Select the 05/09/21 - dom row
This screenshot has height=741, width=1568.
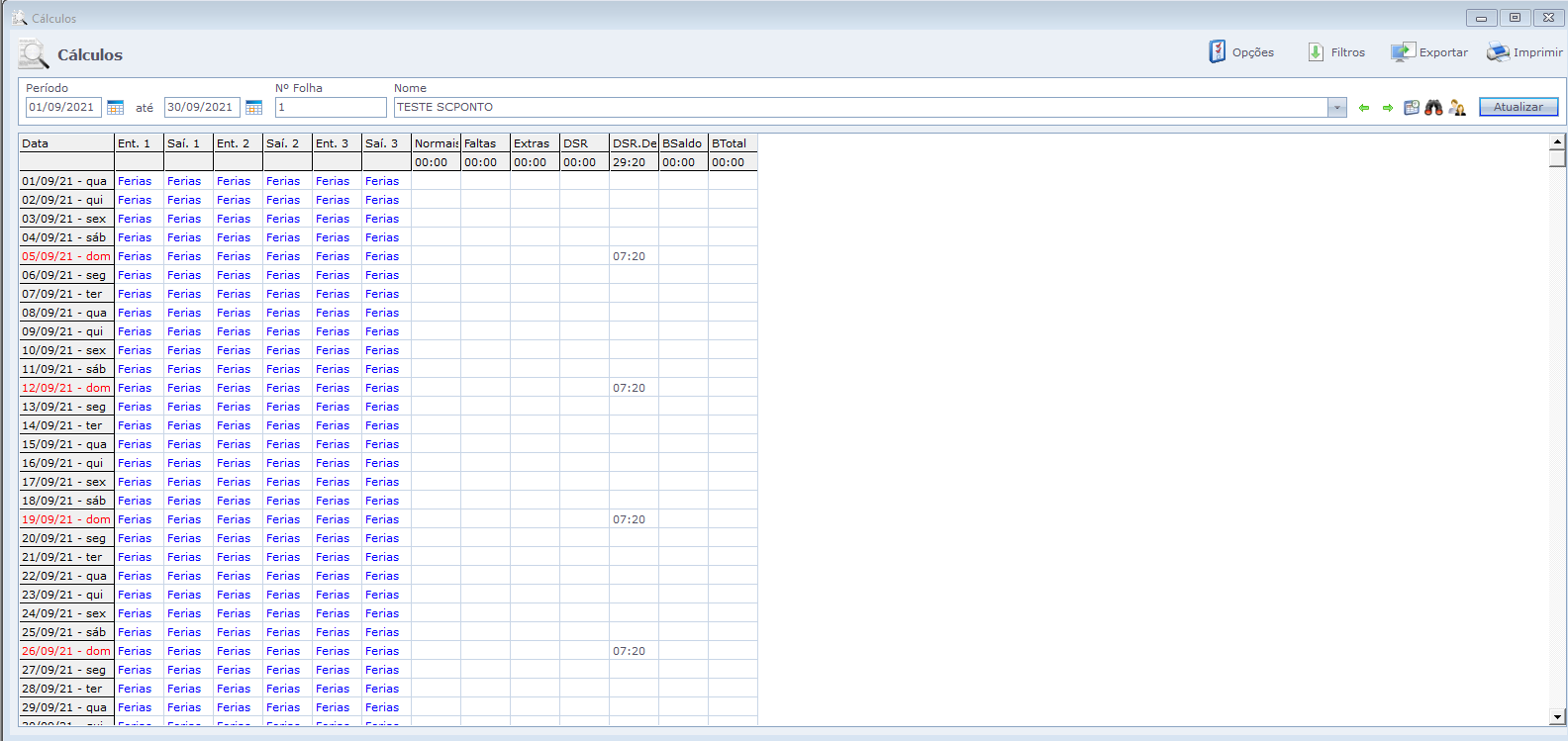[x=66, y=256]
